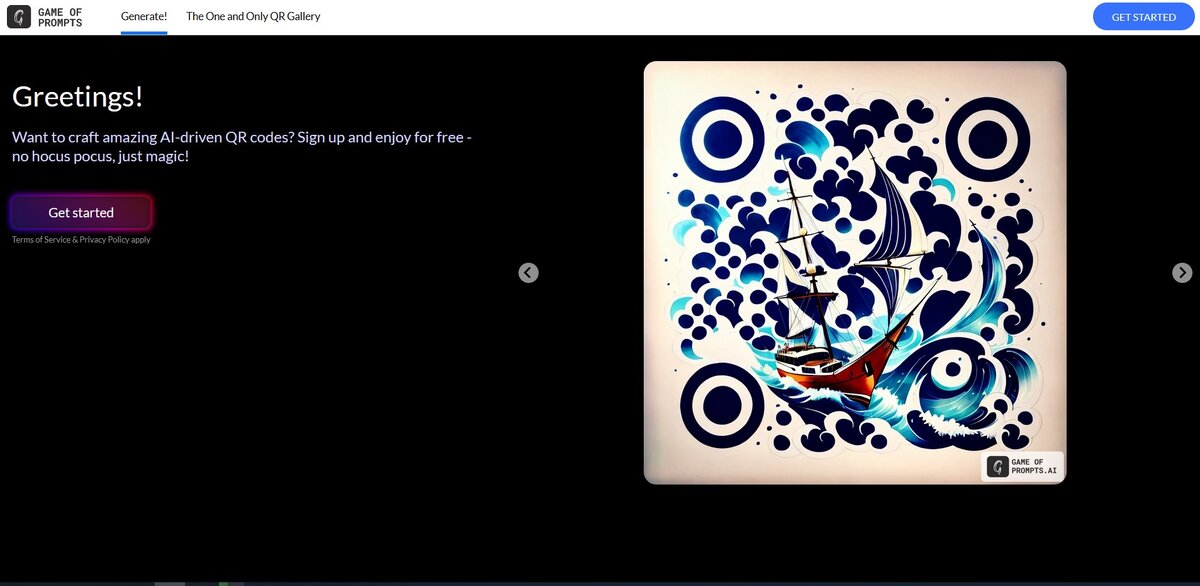This screenshot has width=1200, height=586.
Task: Click the GAME OF PROMPTS header wordmark
Action: [60, 17]
